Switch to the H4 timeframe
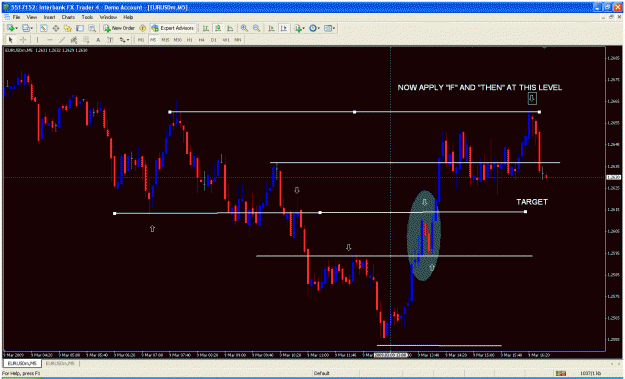The height and width of the screenshot is (379, 625). pos(201,40)
